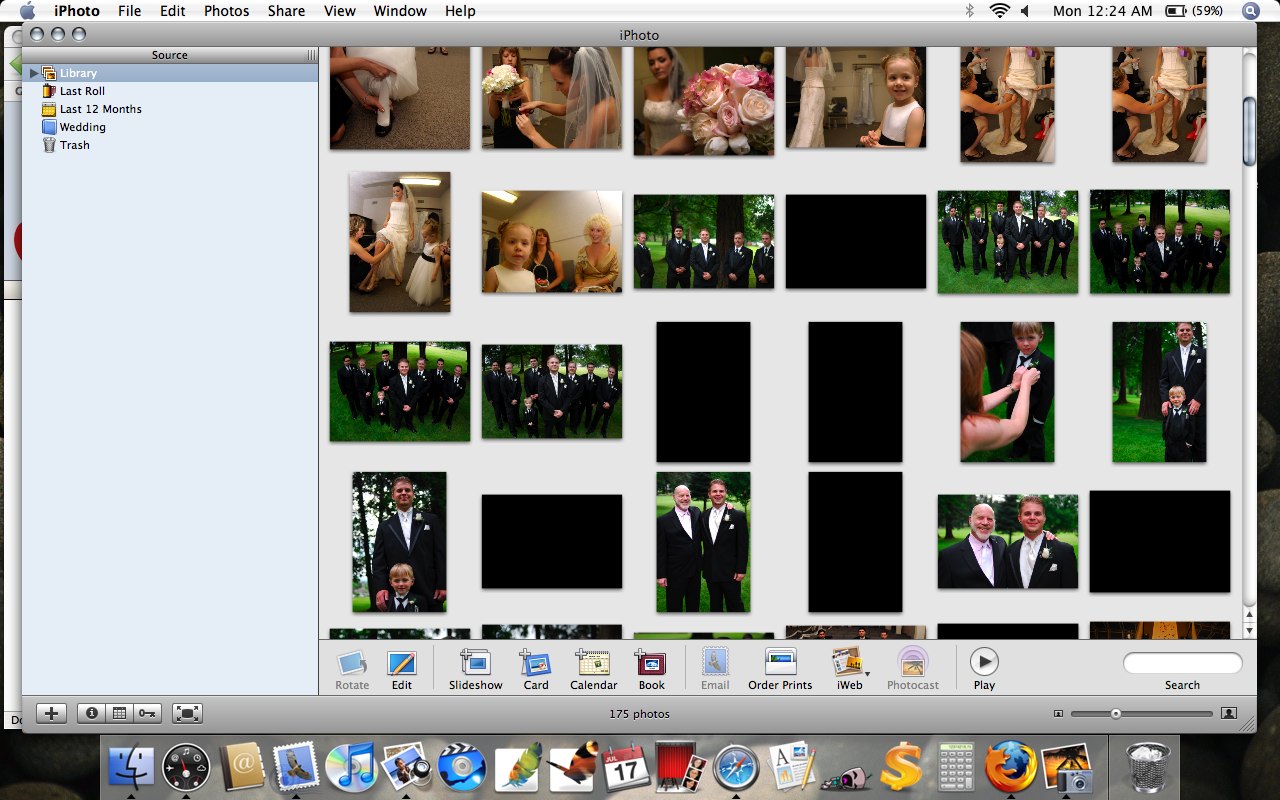
Task: Click the Bluetooth status icon
Action: point(969,11)
